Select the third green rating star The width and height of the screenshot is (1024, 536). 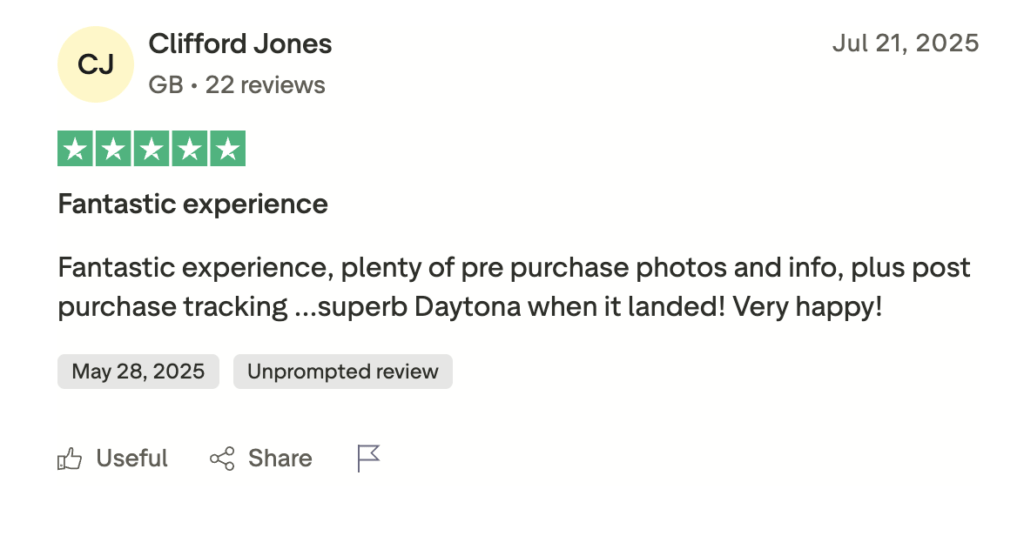point(152,149)
